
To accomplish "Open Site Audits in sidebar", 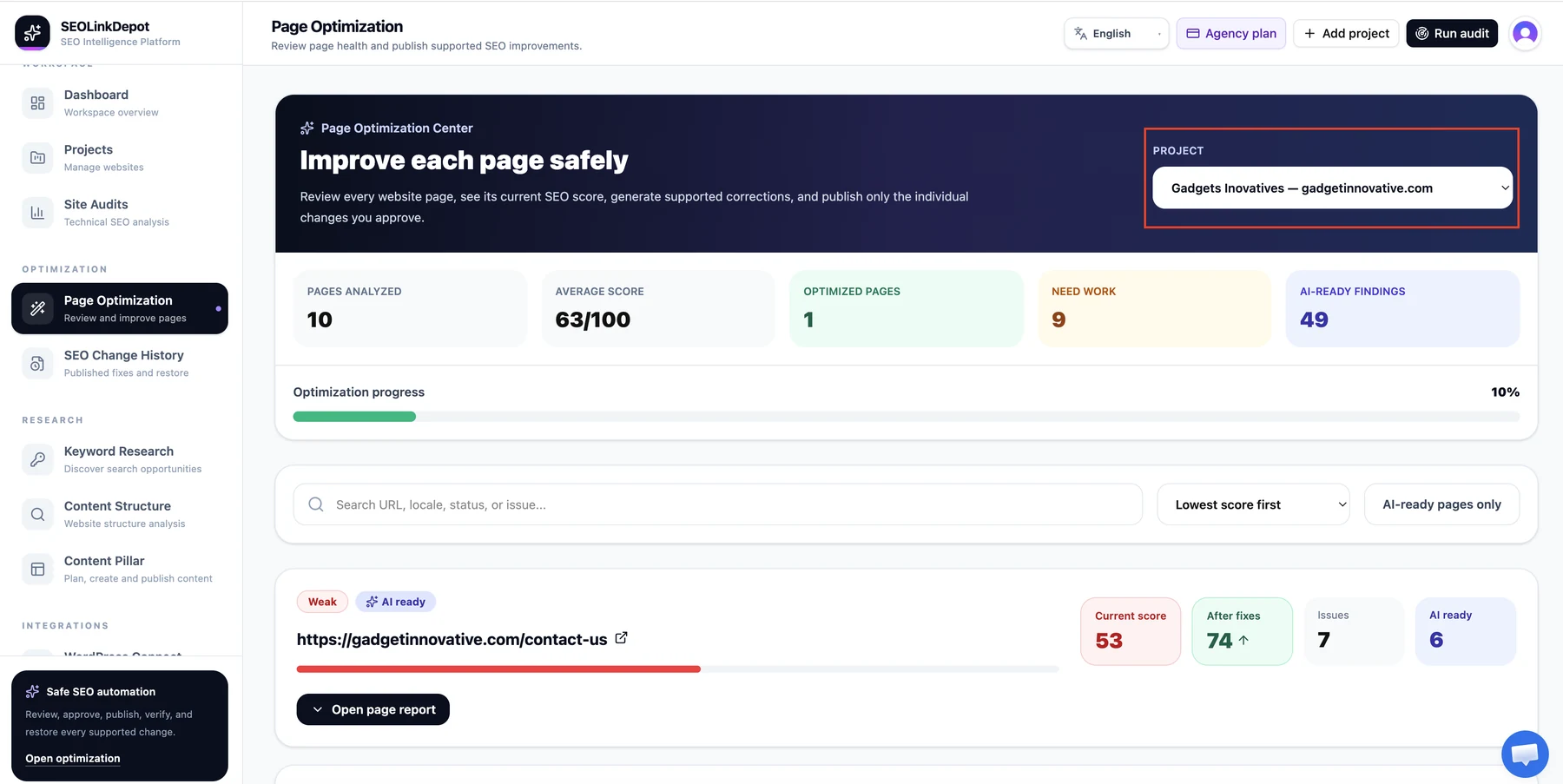I will tap(120, 213).
